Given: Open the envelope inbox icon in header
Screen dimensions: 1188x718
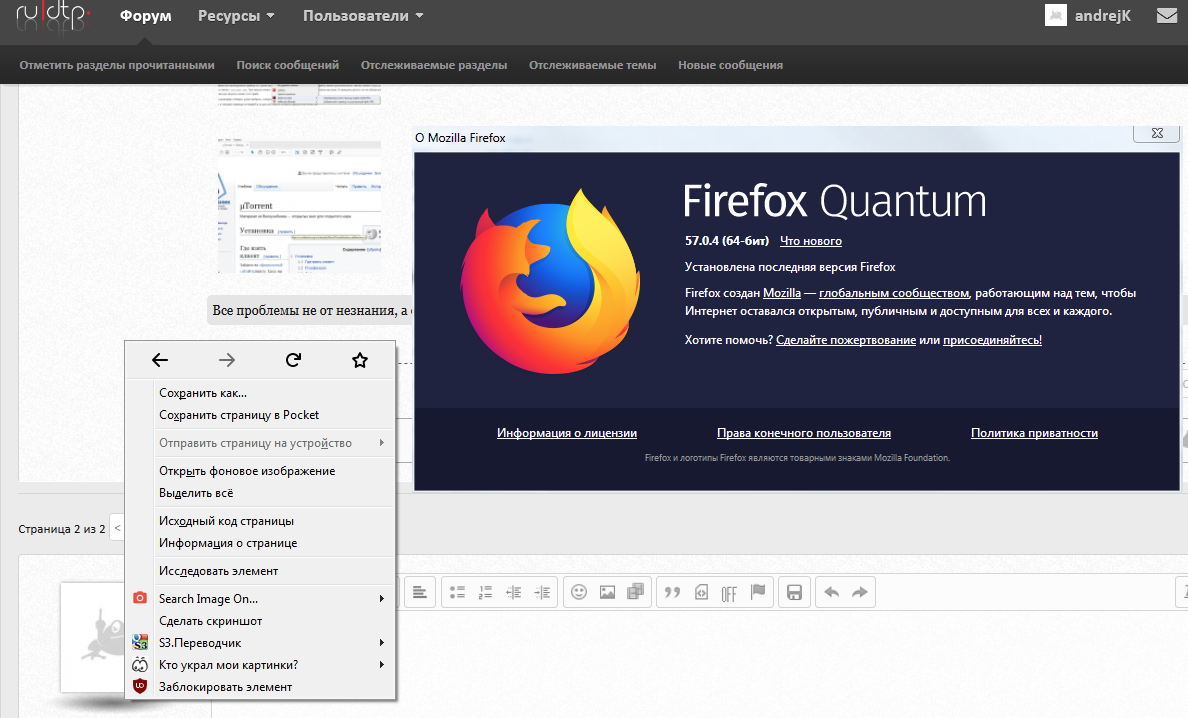Looking at the screenshot, I should pos(1167,15).
